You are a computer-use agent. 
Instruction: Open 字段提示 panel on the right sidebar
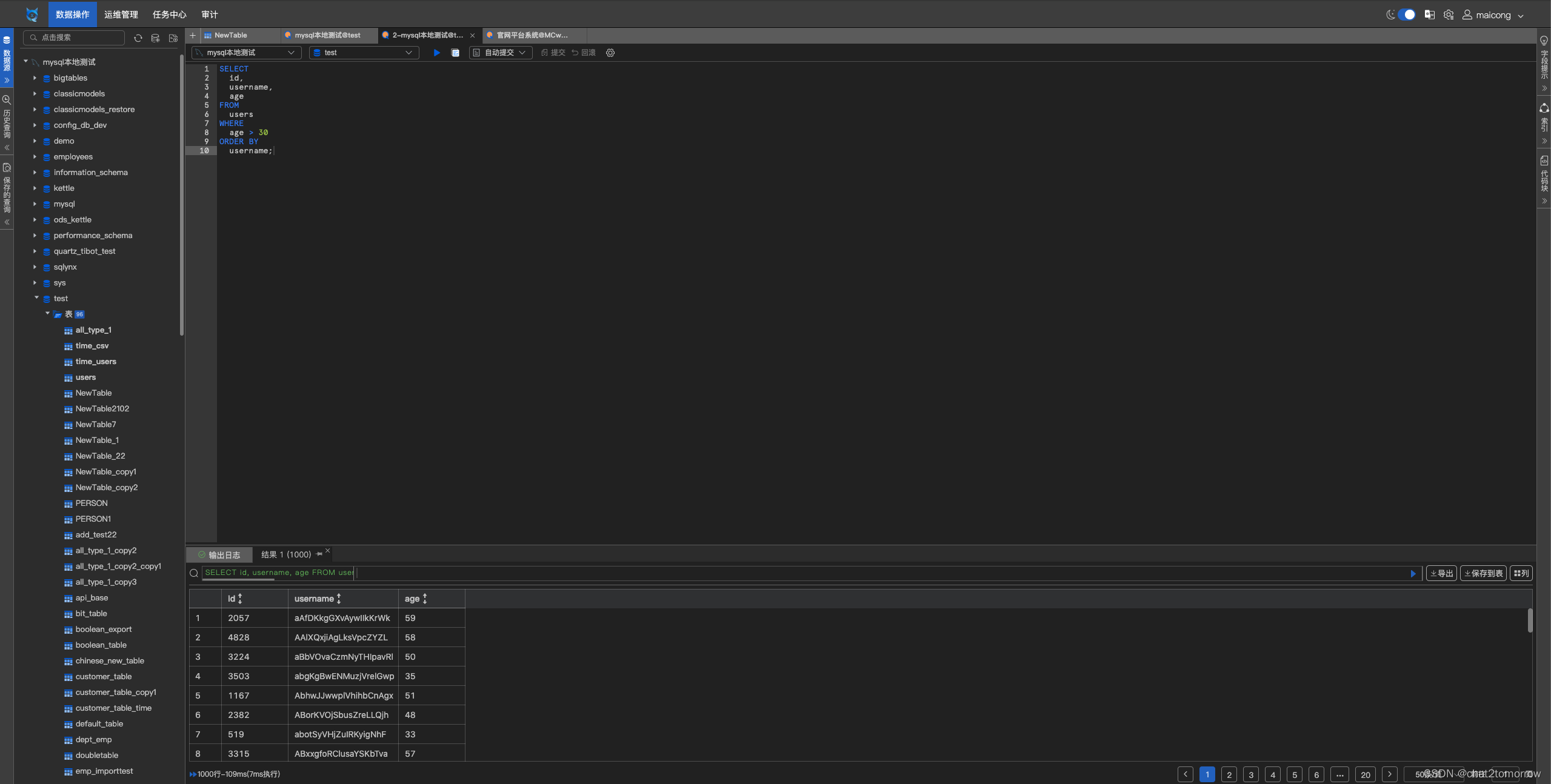tap(1544, 64)
